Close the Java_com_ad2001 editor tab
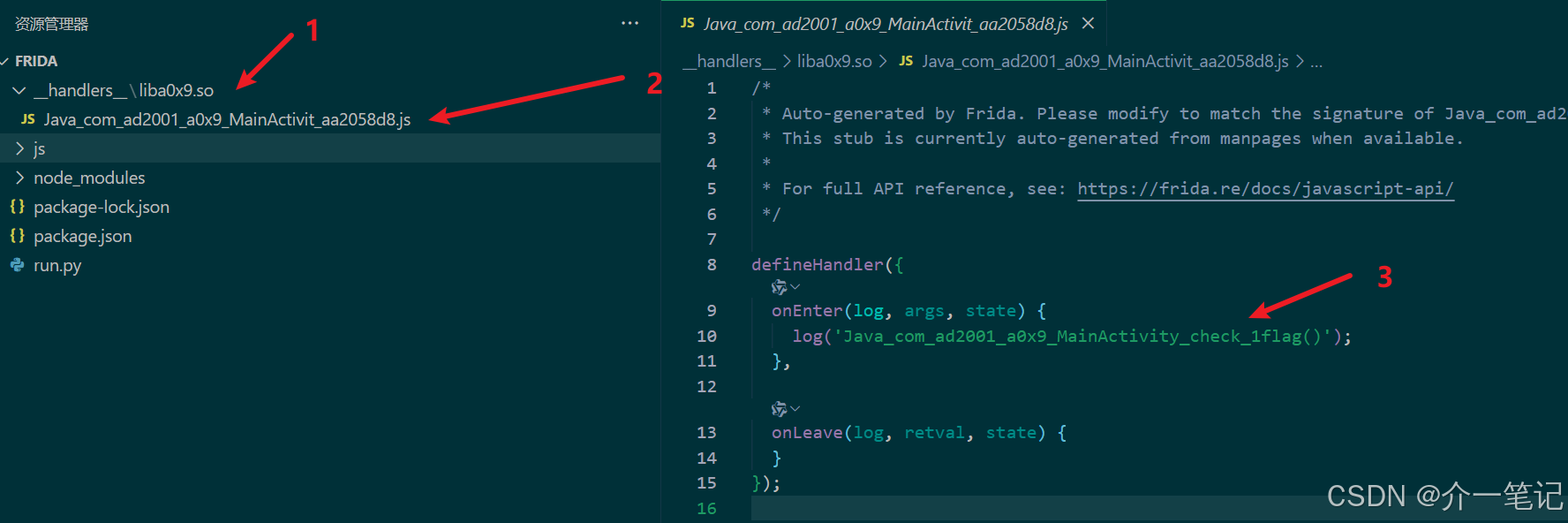The image size is (1568, 523). (x=1089, y=24)
